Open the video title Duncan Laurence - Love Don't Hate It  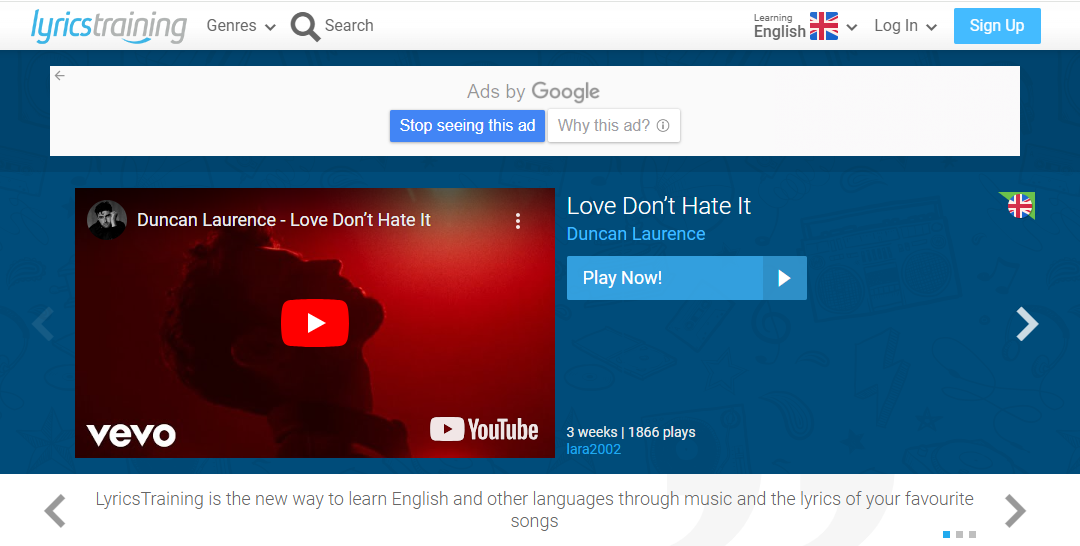(x=284, y=220)
